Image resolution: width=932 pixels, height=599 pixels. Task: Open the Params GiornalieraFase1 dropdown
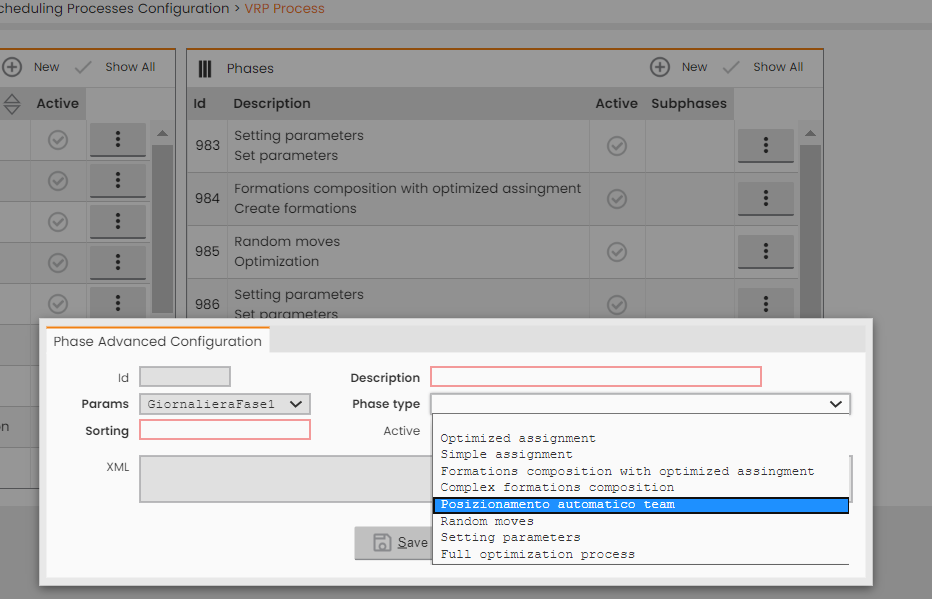[x=225, y=404]
